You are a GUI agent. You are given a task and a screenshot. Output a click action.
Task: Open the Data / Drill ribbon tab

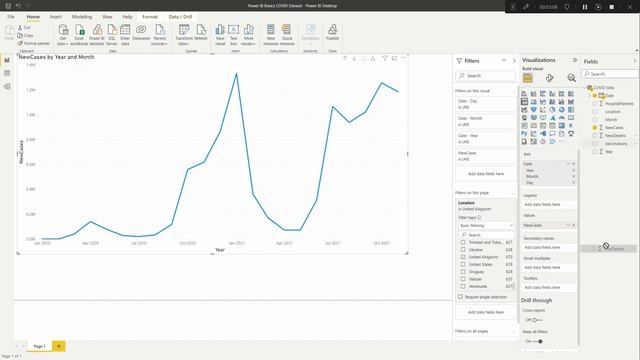point(180,17)
